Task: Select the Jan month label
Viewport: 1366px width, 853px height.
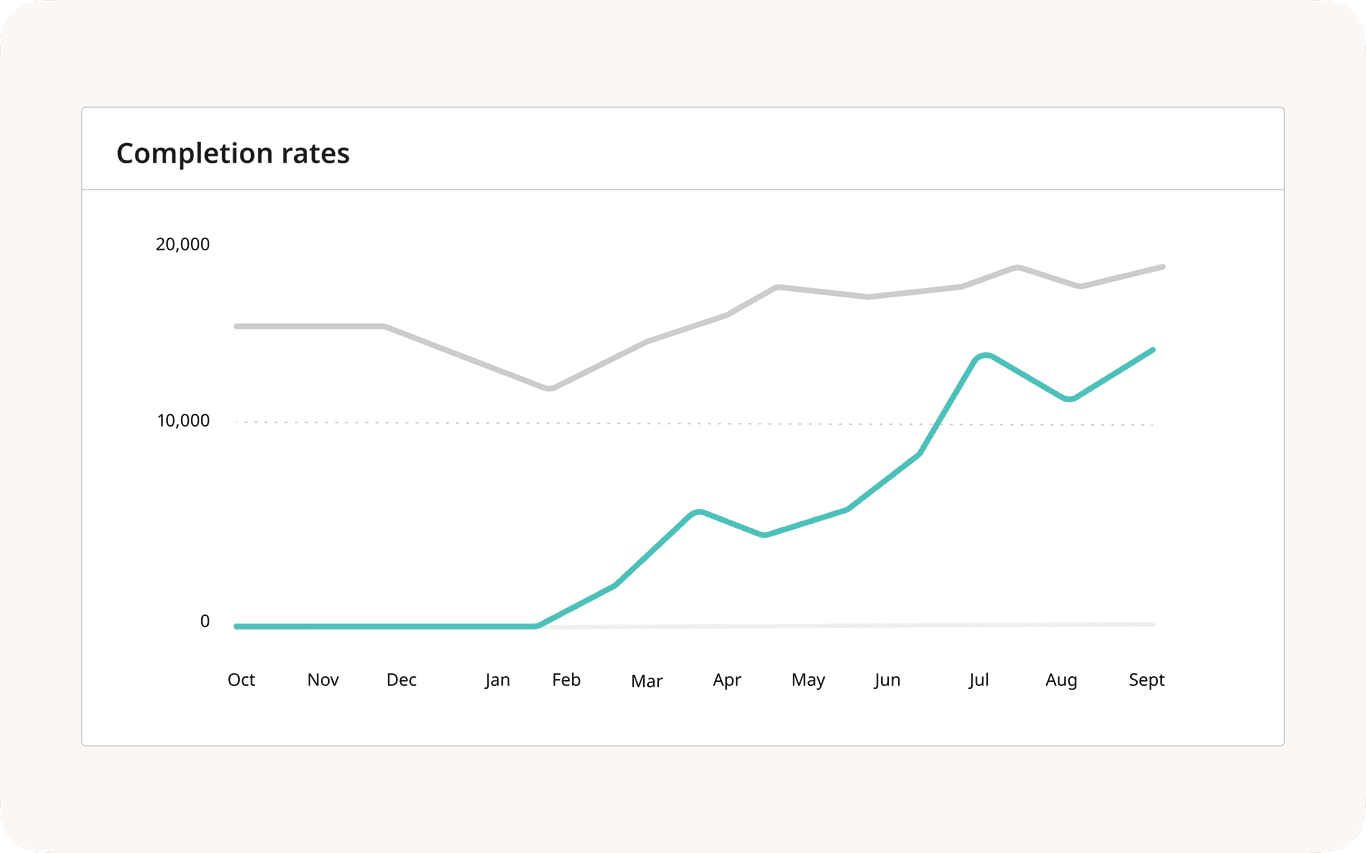Action: coord(497,680)
